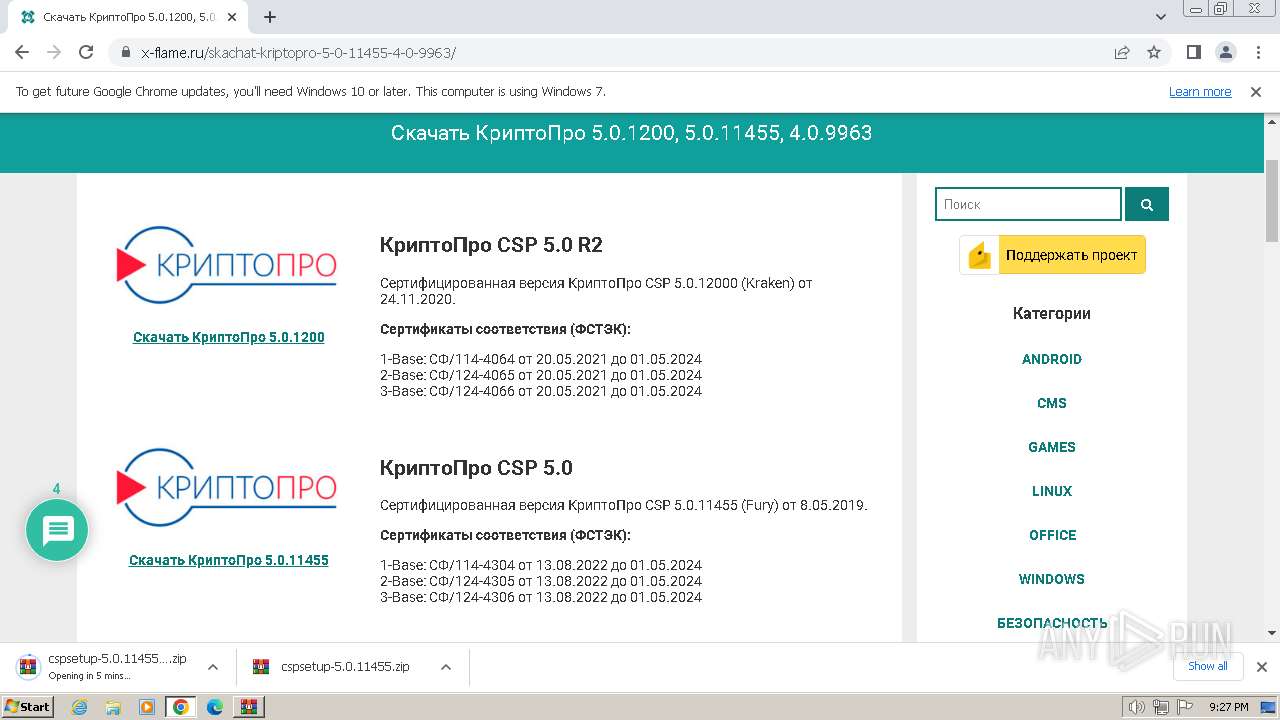Click the Поиск search field
The height and width of the screenshot is (720, 1280).
(x=1028, y=204)
